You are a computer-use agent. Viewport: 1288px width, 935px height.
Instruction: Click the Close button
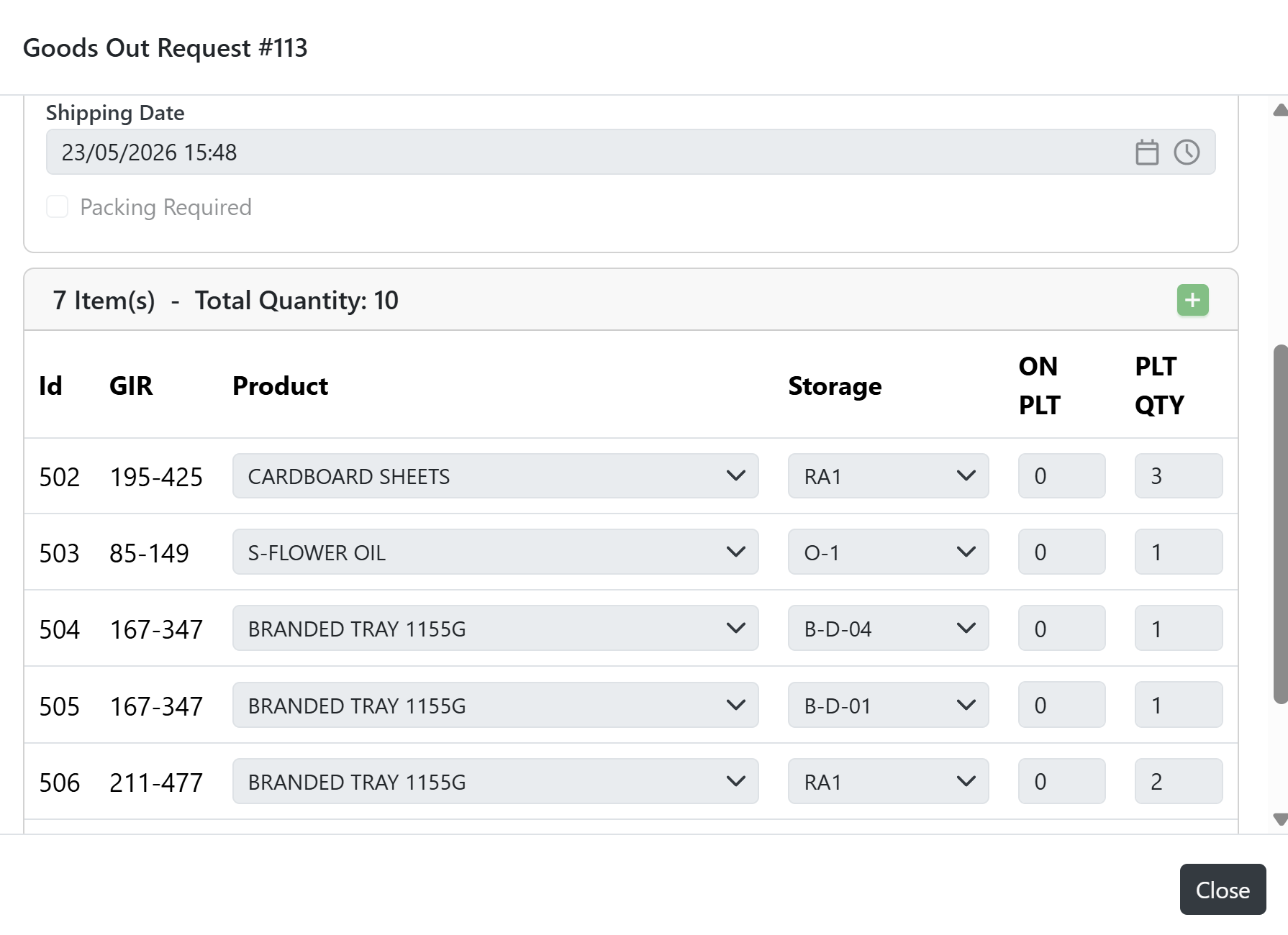point(1223,890)
